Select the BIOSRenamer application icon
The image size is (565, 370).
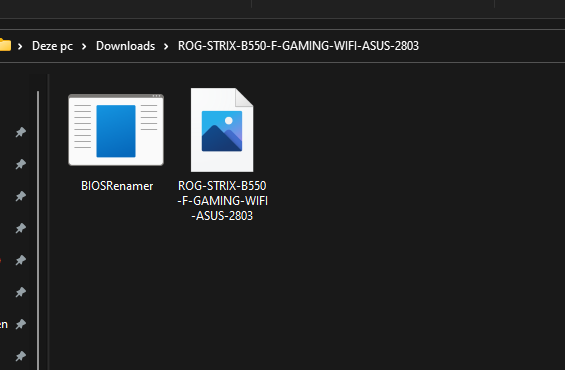click(x=116, y=130)
